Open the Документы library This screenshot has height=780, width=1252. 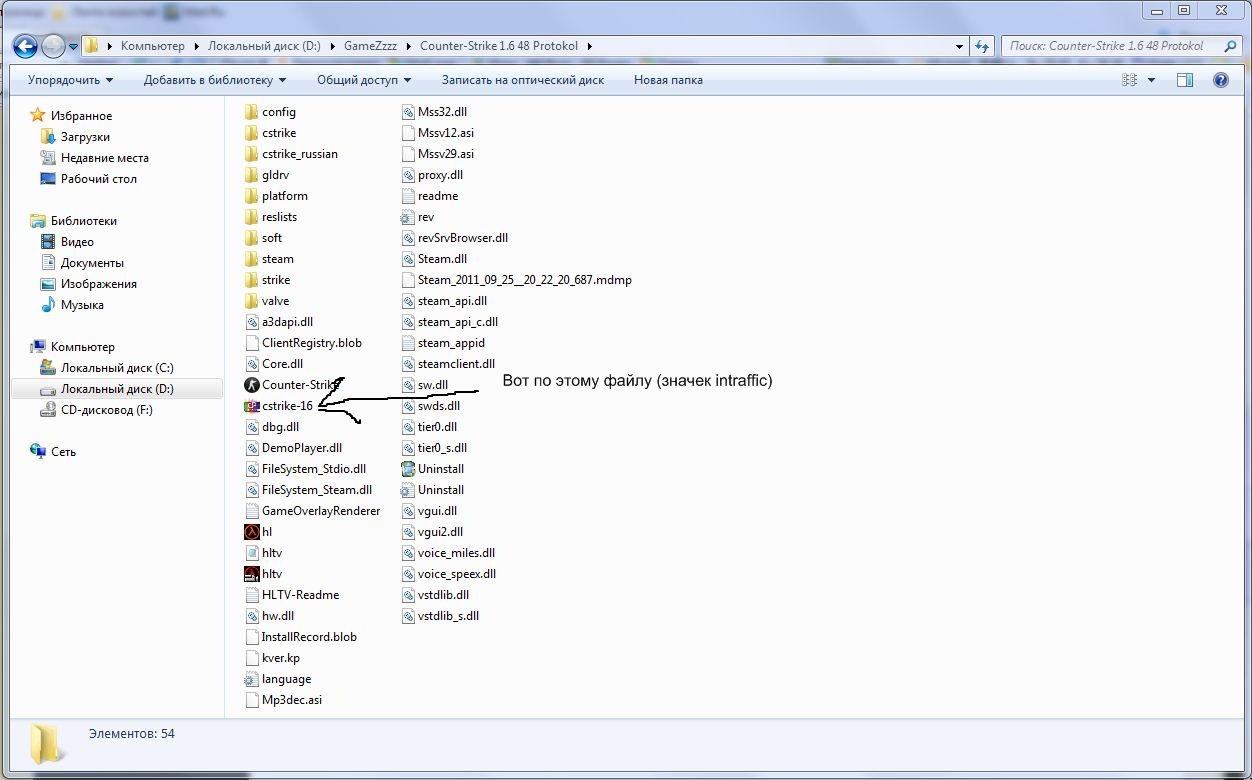[92, 263]
